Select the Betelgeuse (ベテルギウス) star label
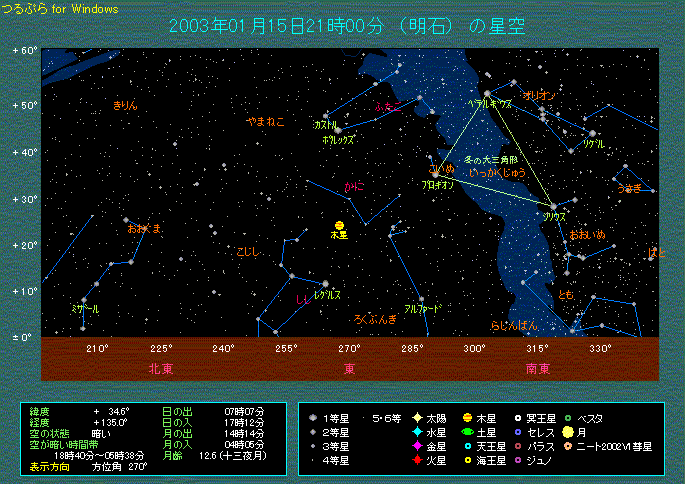The width and height of the screenshot is (685, 484). pos(489,103)
